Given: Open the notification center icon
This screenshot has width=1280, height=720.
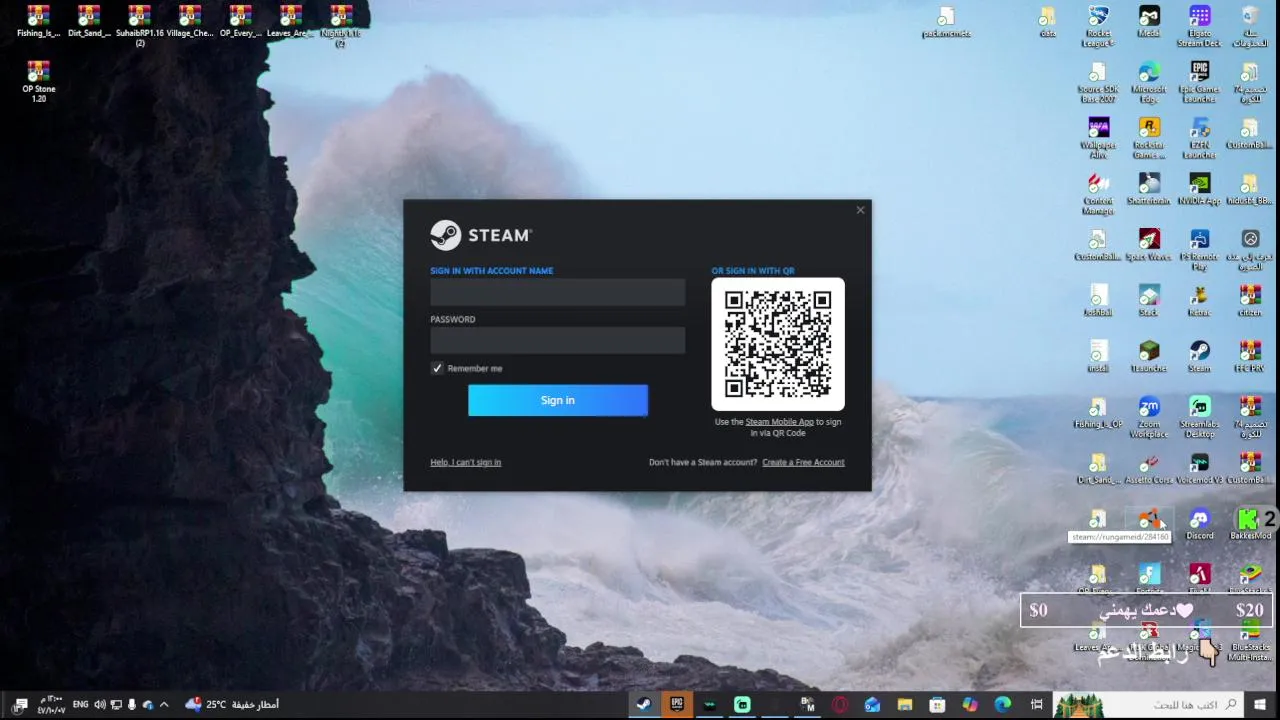Looking at the screenshot, I should [x=20, y=705].
